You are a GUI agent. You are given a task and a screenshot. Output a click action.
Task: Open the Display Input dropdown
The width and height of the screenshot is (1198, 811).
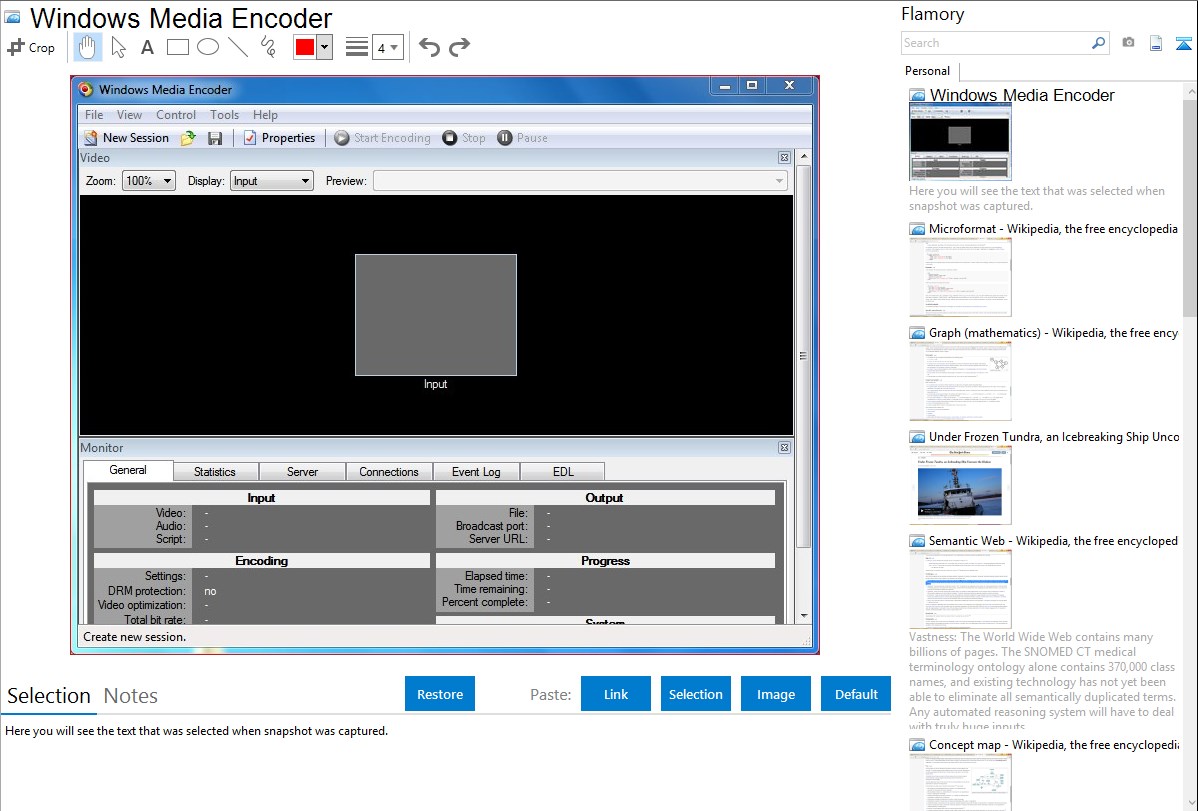pyautogui.click(x=272, y=180)
